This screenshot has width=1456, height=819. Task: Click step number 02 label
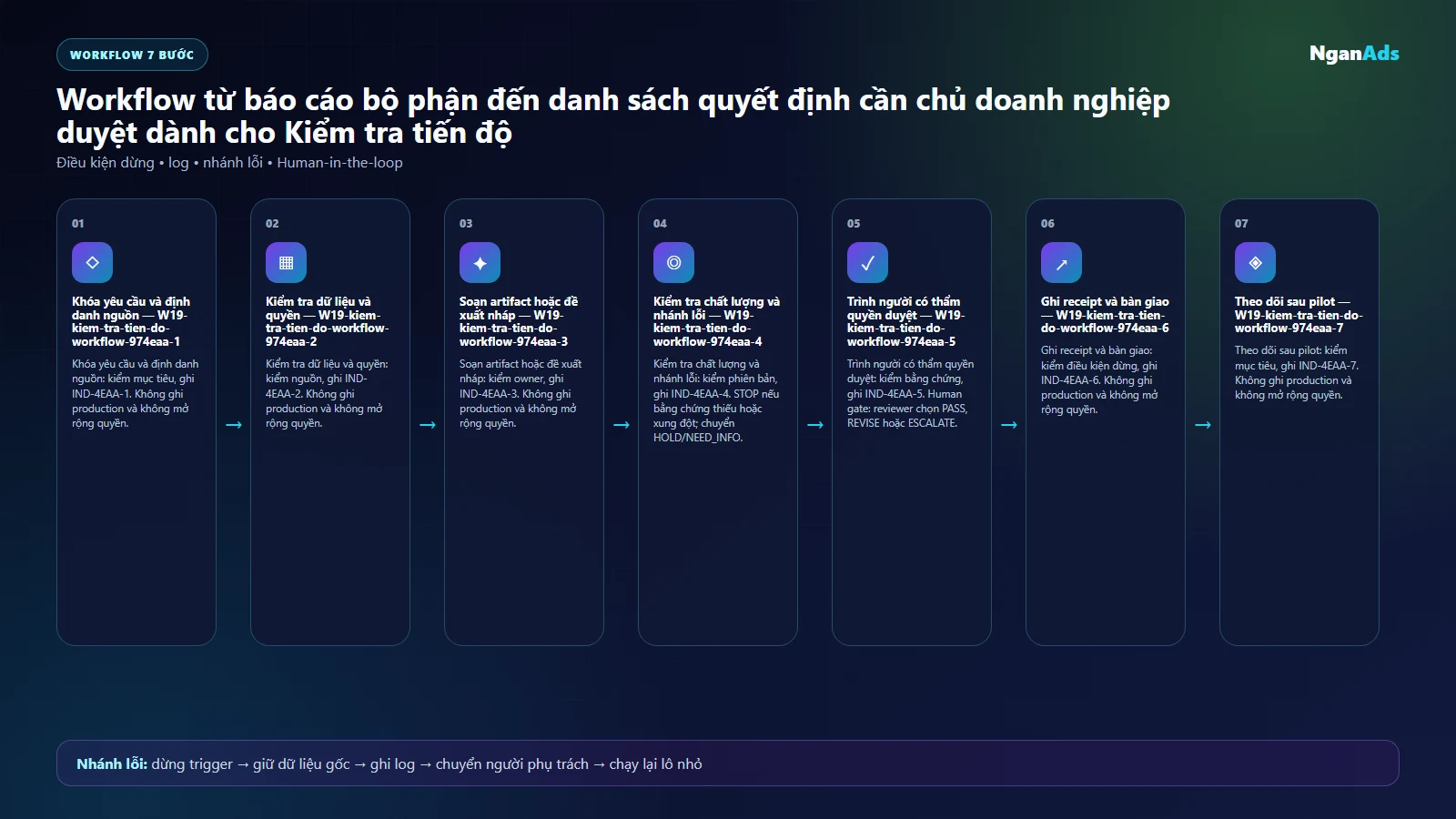[272, 223]
